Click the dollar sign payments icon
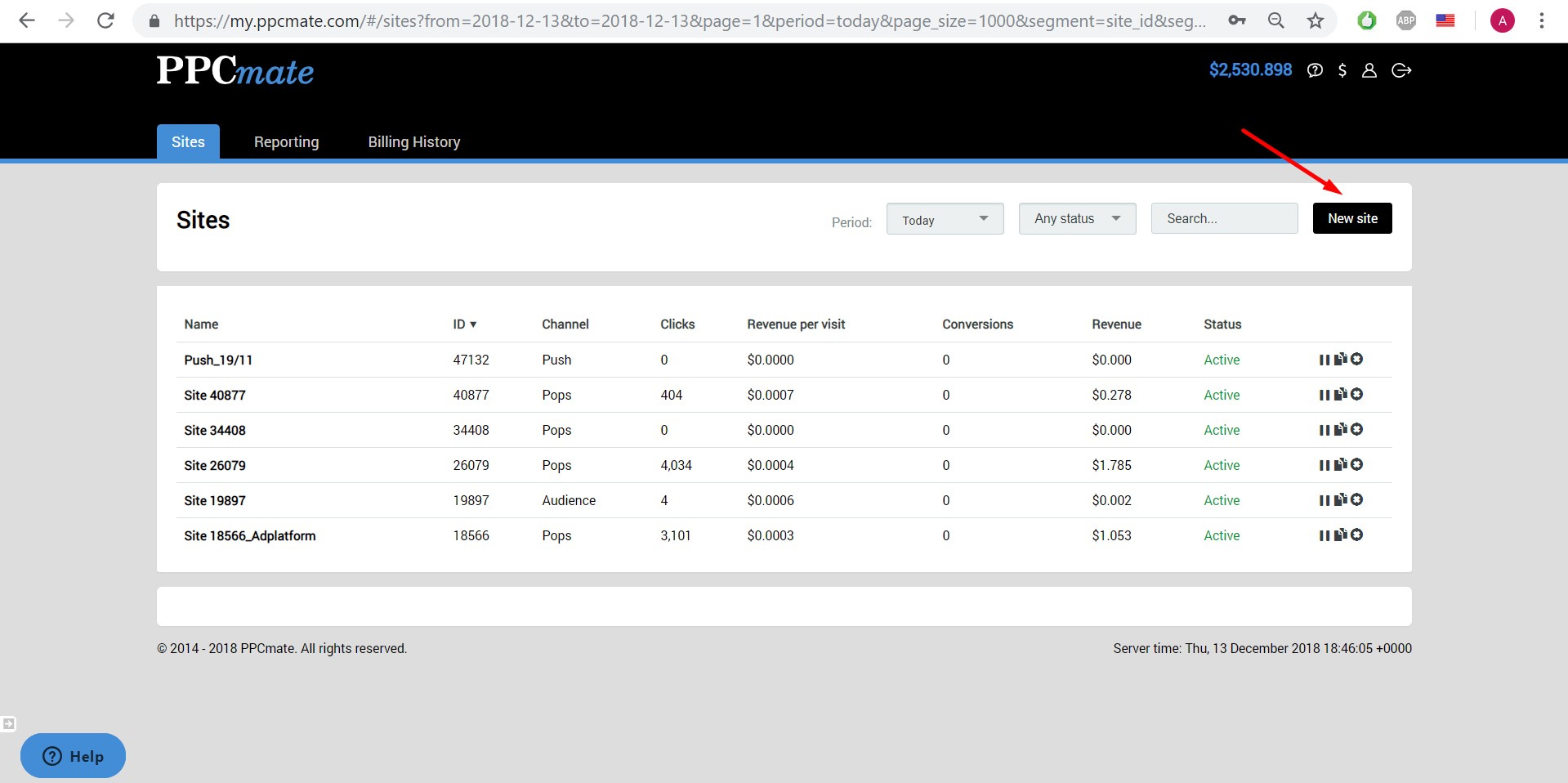Screen dimensions: 1568x783 coord(1342,70)
